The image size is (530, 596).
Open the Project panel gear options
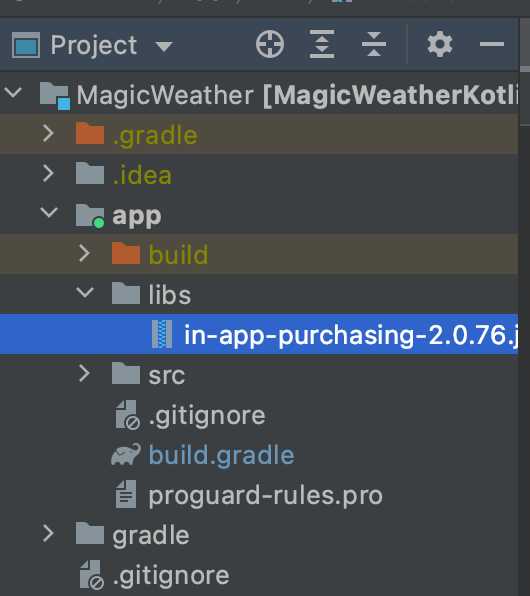point(440,44)
